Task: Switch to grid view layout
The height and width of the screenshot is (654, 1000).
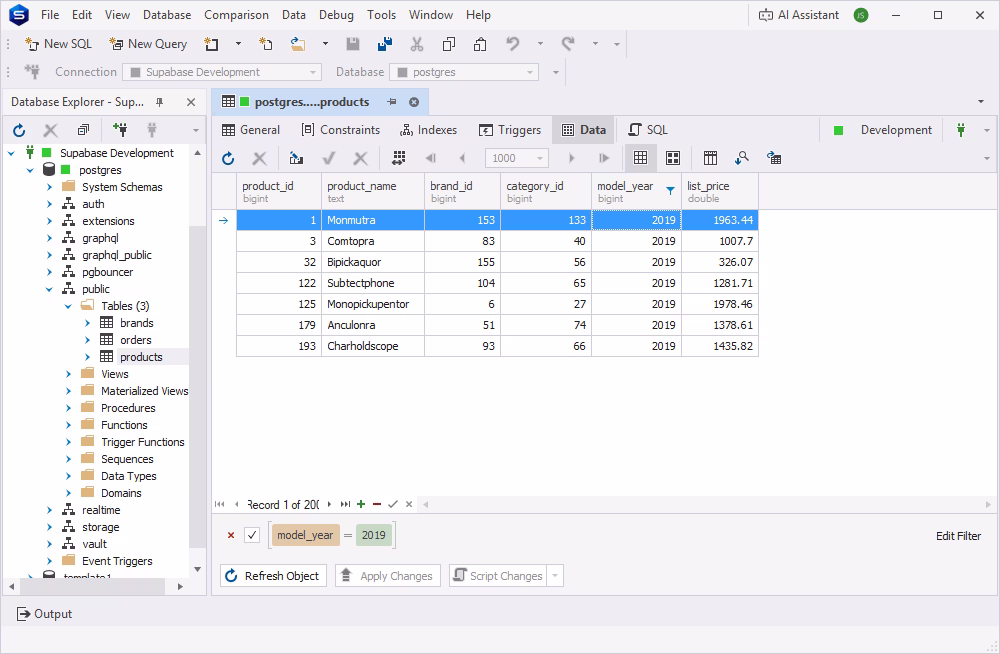Action: click(640, 158)
